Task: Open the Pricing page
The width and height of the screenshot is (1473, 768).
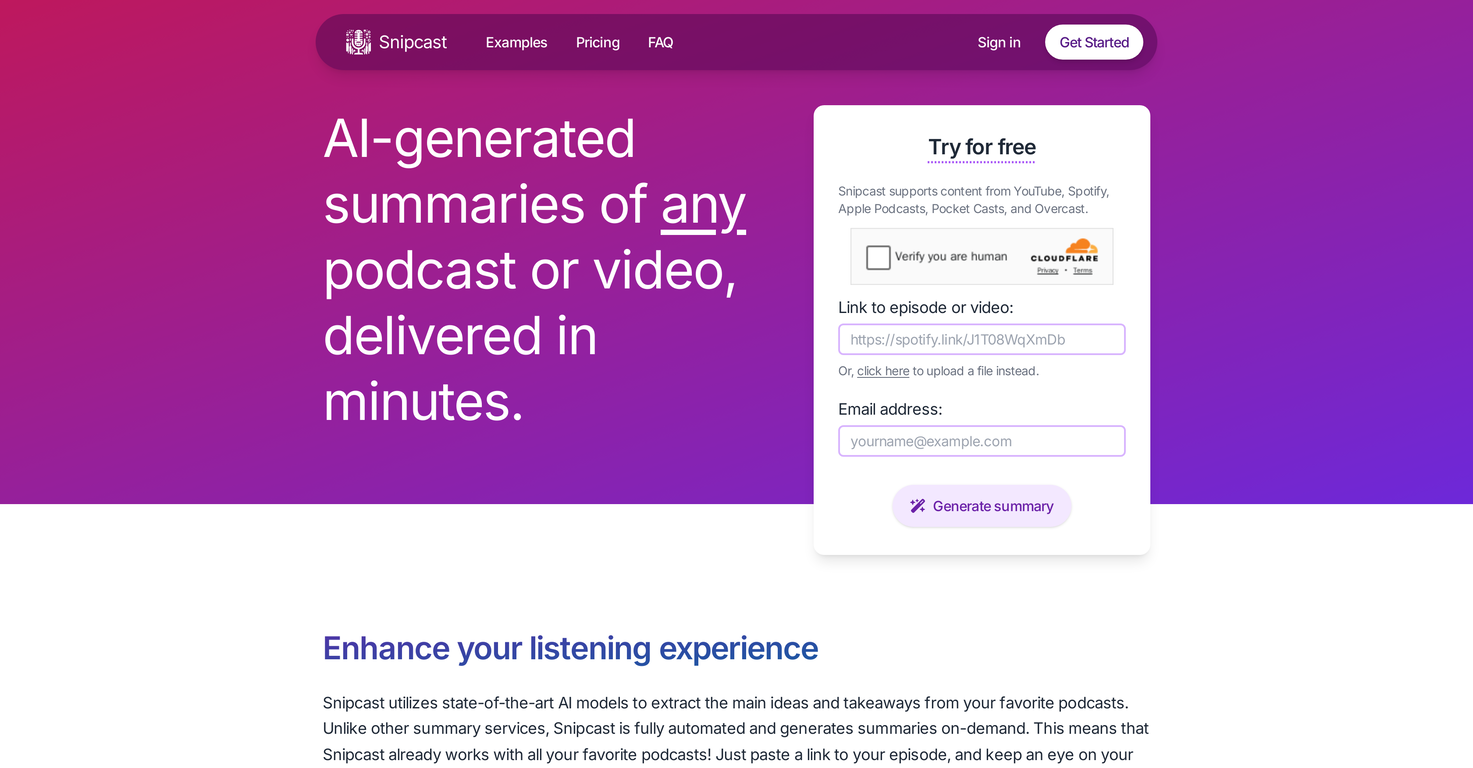Action: [597, 42]
